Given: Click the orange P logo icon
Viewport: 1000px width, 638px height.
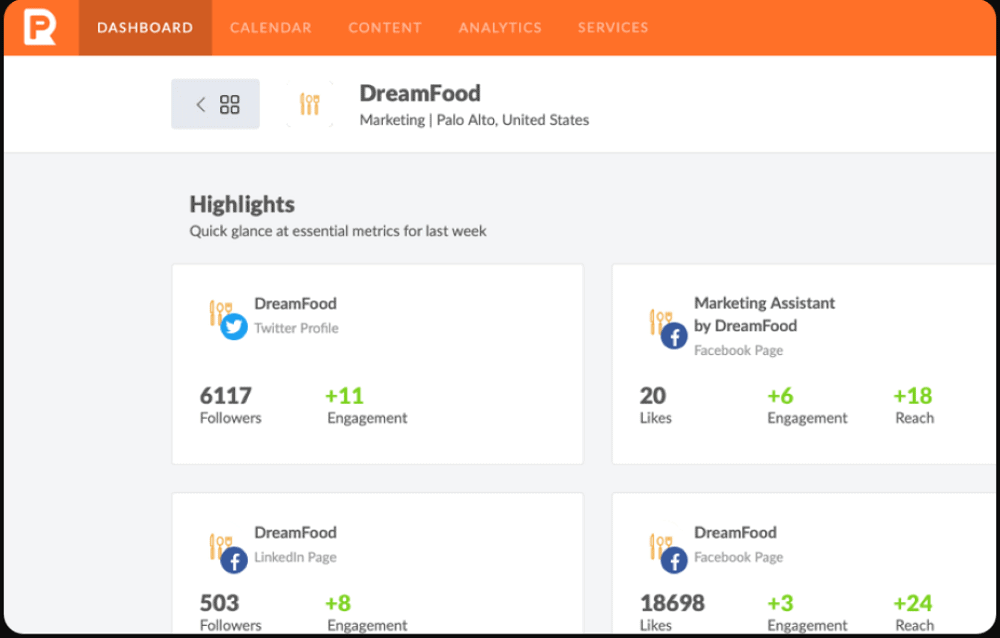Looking at the screenshot, I should (x=40, y=27).
